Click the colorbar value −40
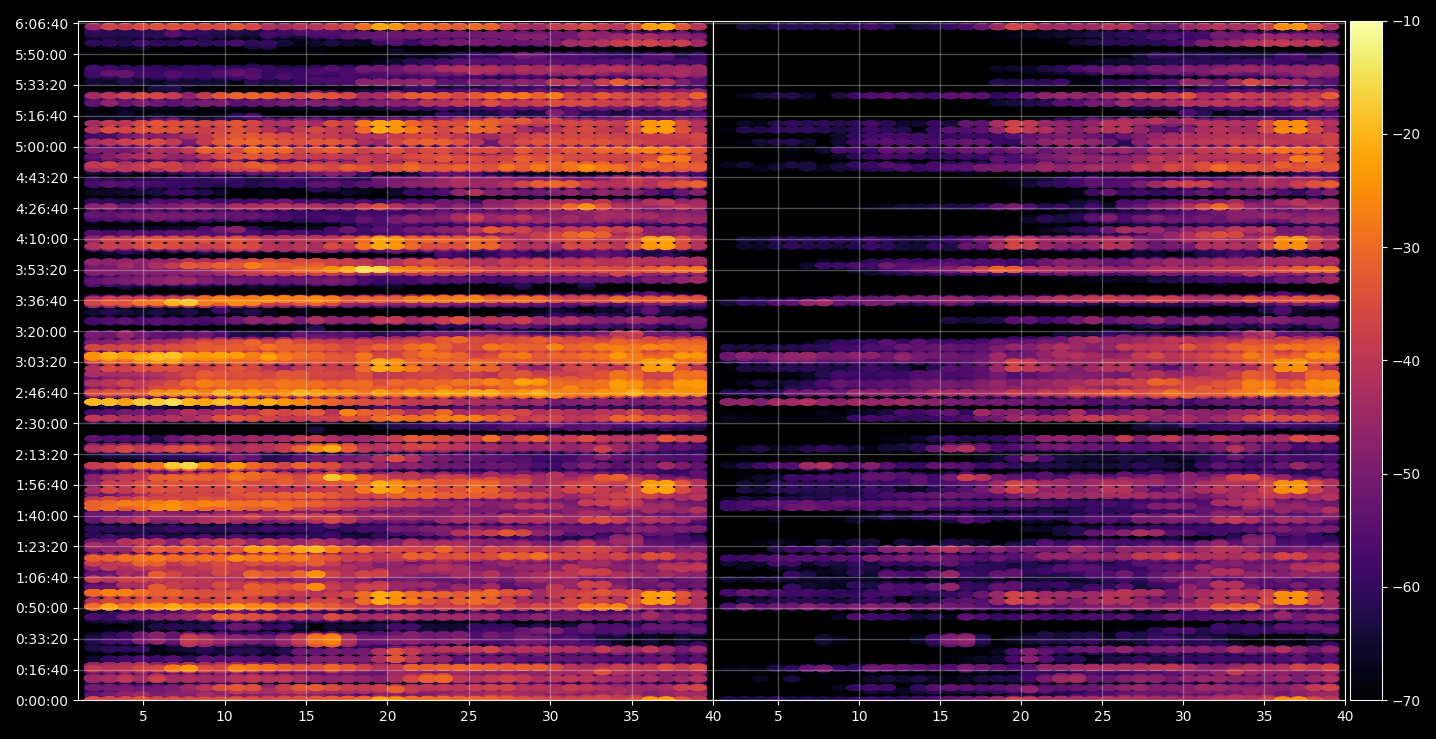The width and height of the screenshot is (1436, 739). pos(1406,361)
